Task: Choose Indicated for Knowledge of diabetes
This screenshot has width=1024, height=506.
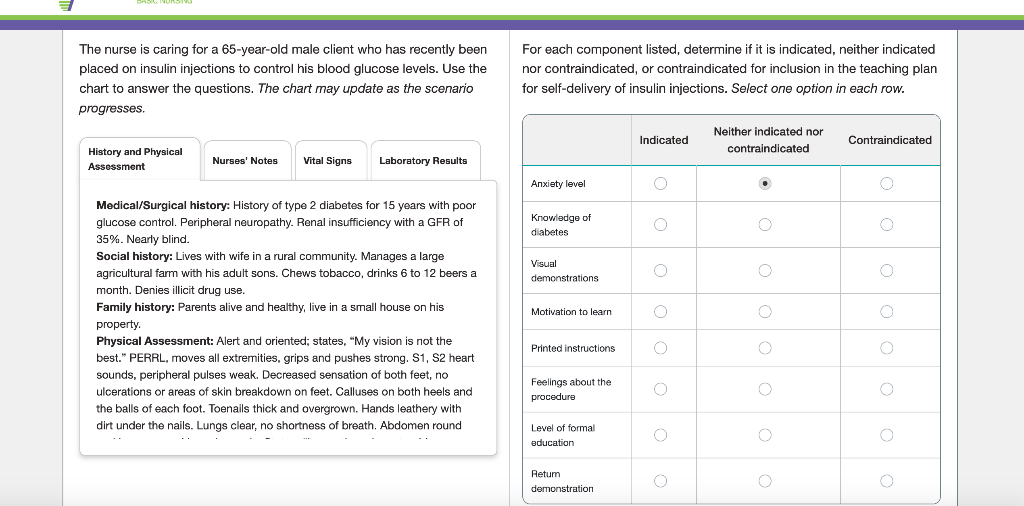Action: [x=660, y=225]
